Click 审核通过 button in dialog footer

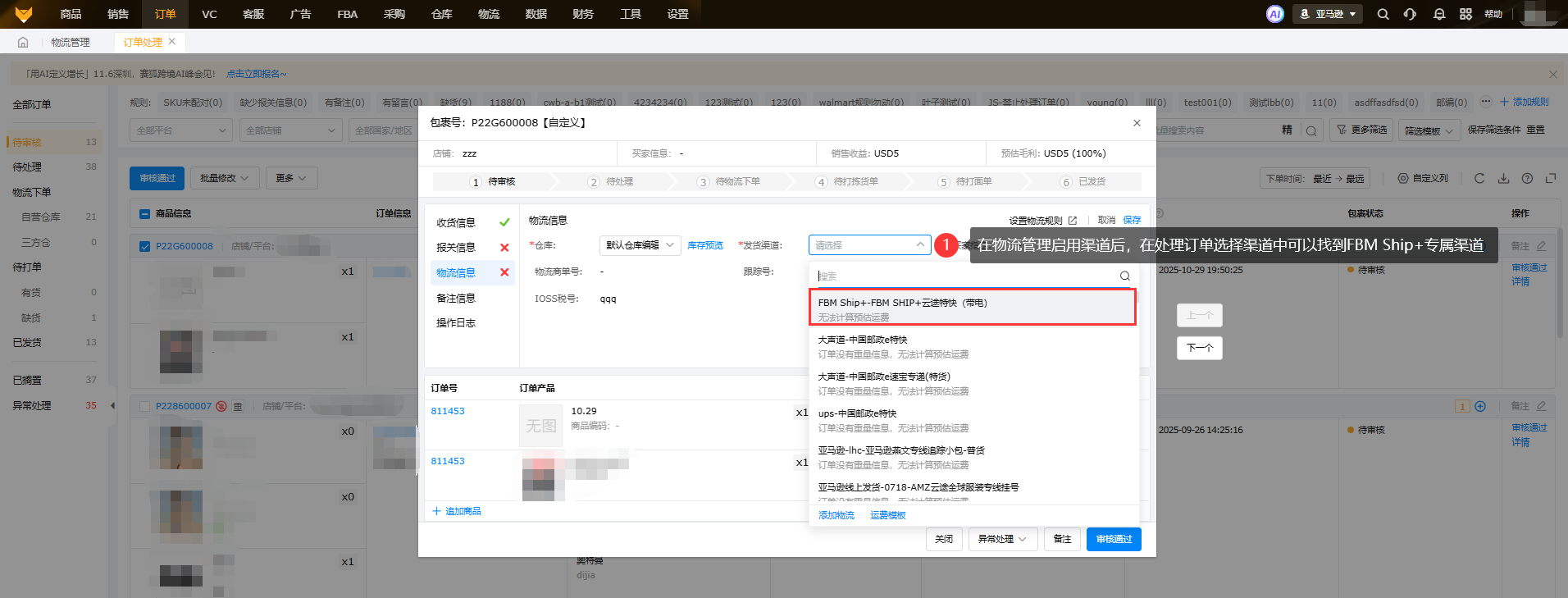[x=1114, y=539]
